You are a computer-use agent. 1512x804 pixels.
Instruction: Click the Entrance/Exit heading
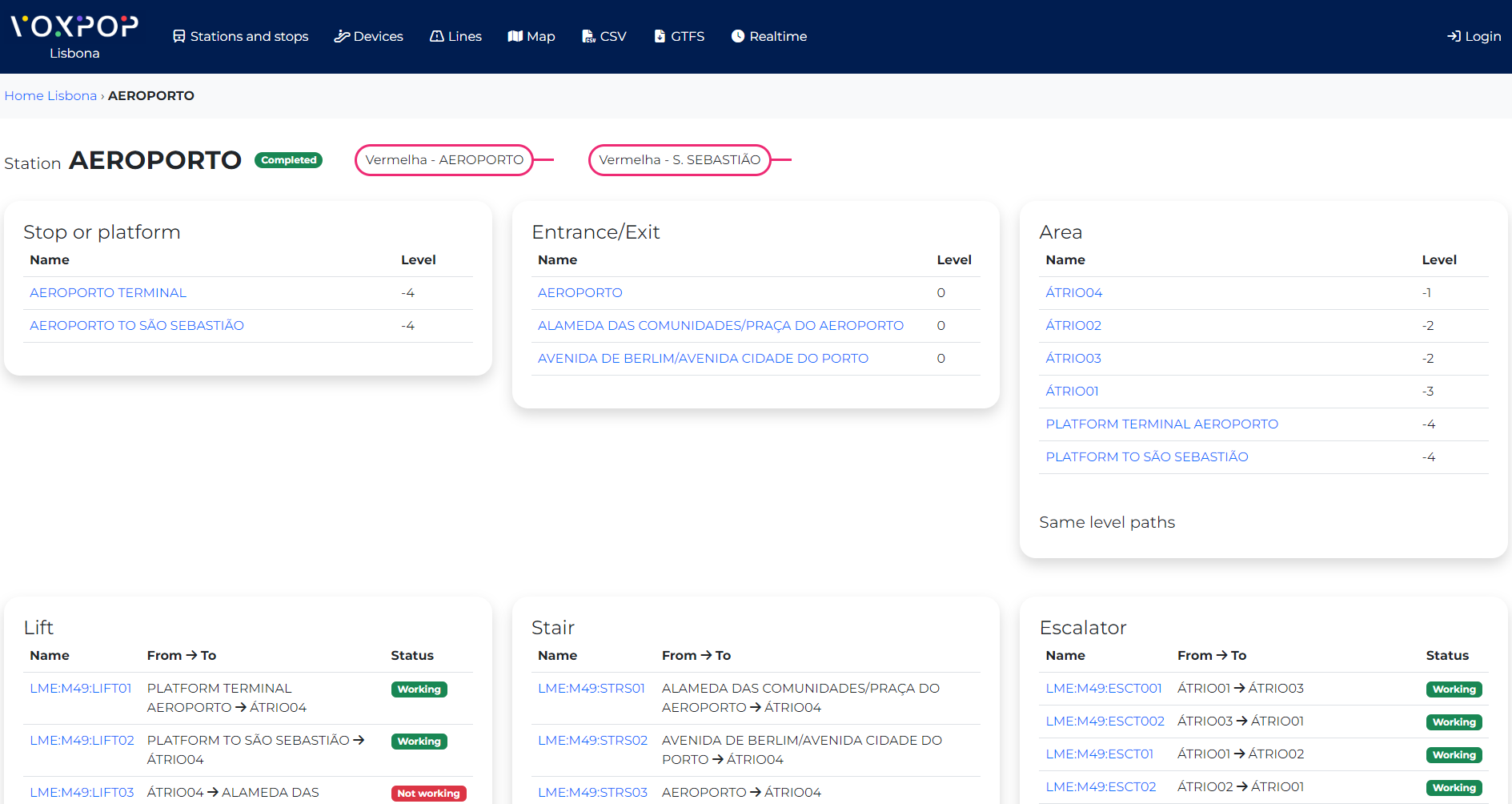point(596,231)
